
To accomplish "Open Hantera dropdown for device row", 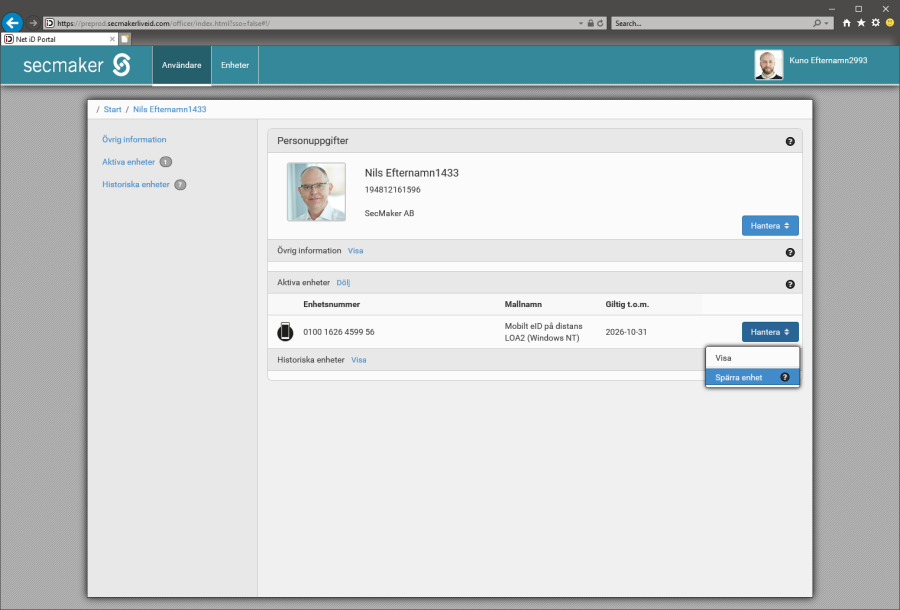I will [x=770, y=332].
